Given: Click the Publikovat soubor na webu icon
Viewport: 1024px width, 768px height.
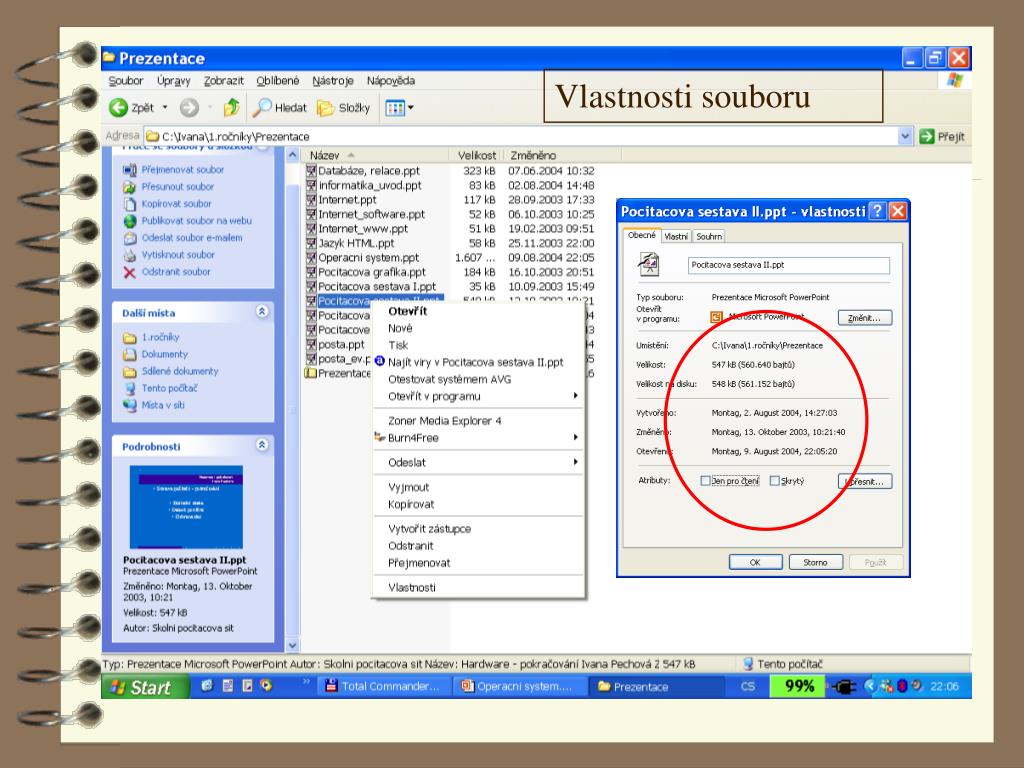Looking at the screenshot, I should coord(129,221).
